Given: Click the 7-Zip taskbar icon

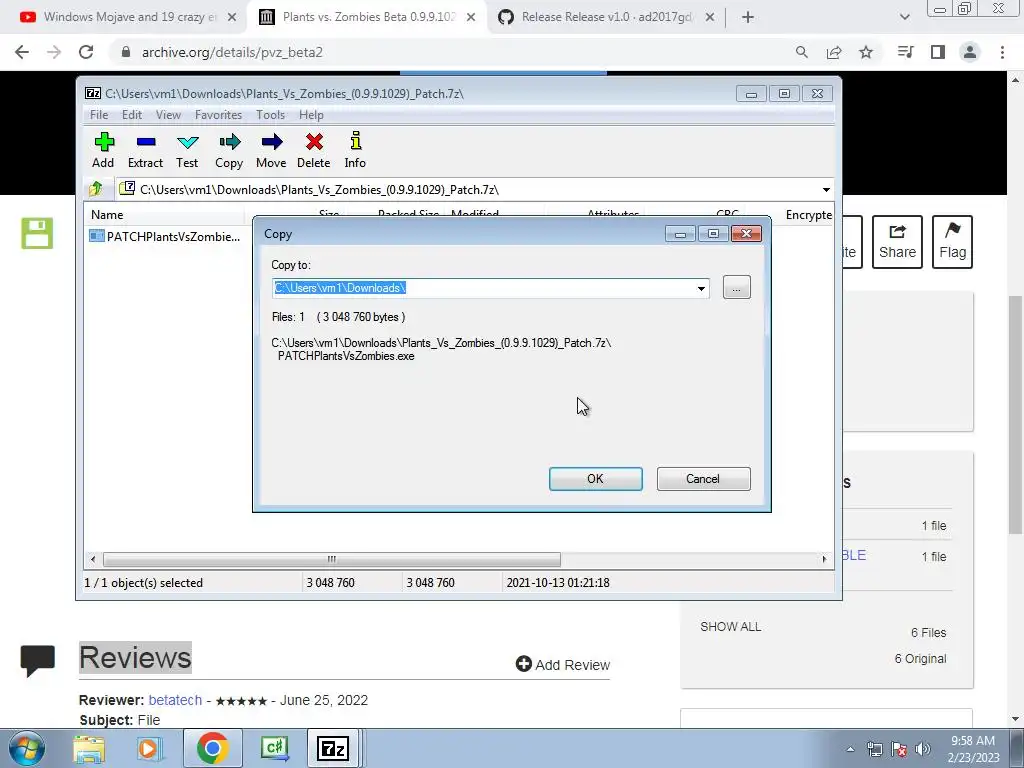Looking at the screenshot, I should (x=332, y=748).
